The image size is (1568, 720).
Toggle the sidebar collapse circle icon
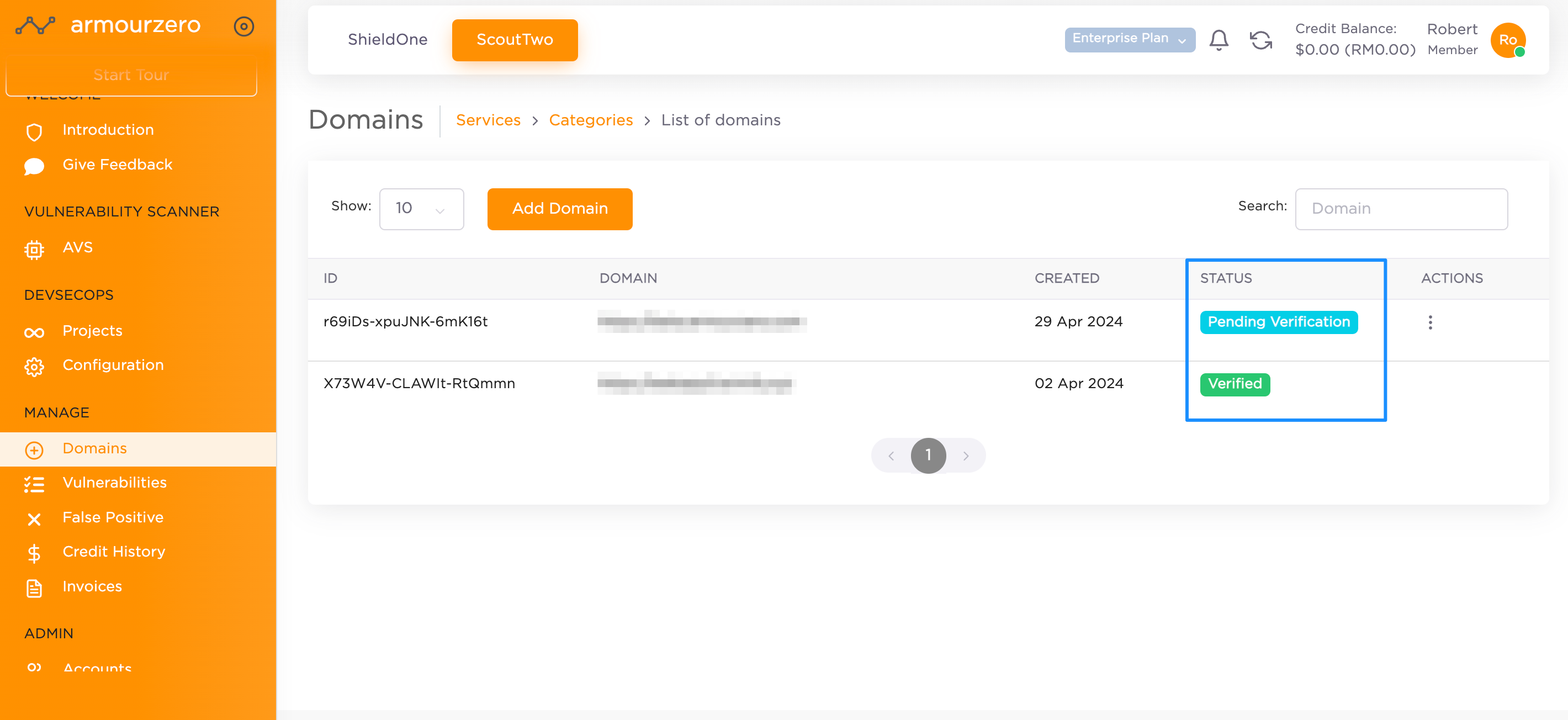click(x=244, y=26)
